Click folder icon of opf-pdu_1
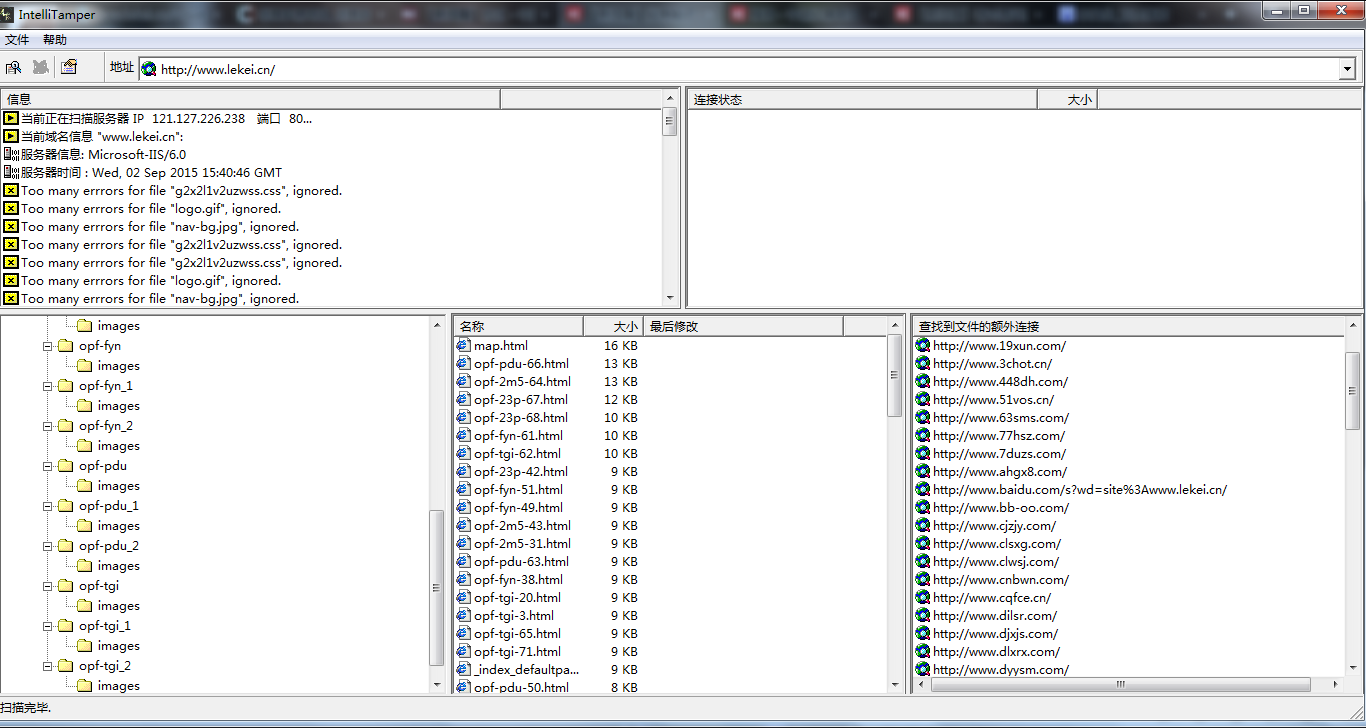The image size is (1366, 728). [66, 506]
